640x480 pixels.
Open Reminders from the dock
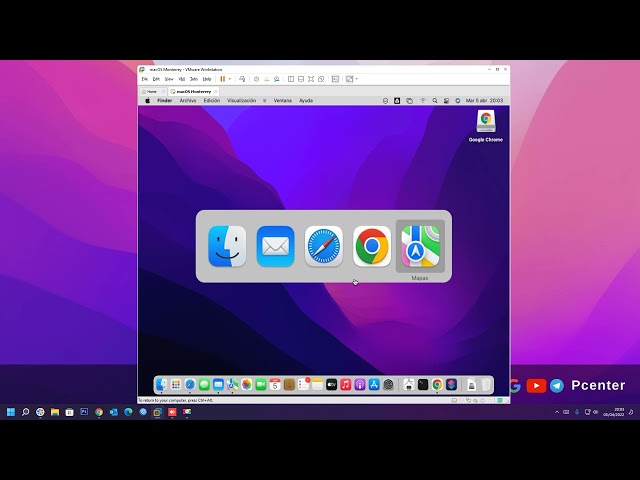[303, 384]
